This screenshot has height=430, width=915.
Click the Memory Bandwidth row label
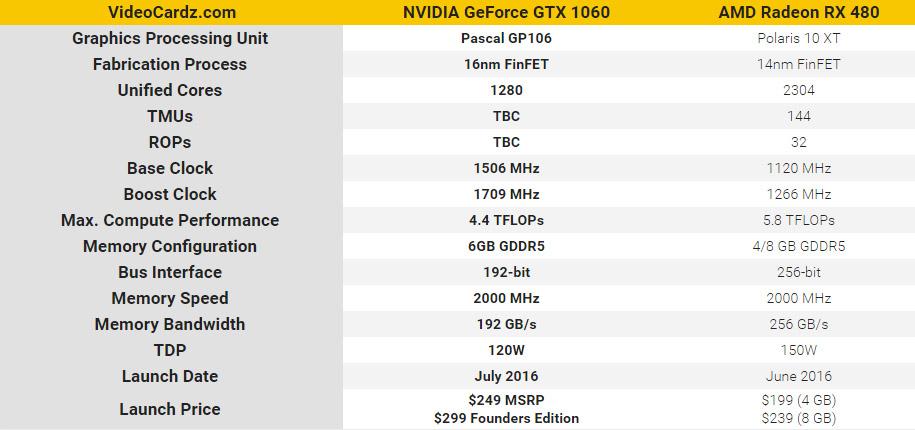click(x=170, y=324)
